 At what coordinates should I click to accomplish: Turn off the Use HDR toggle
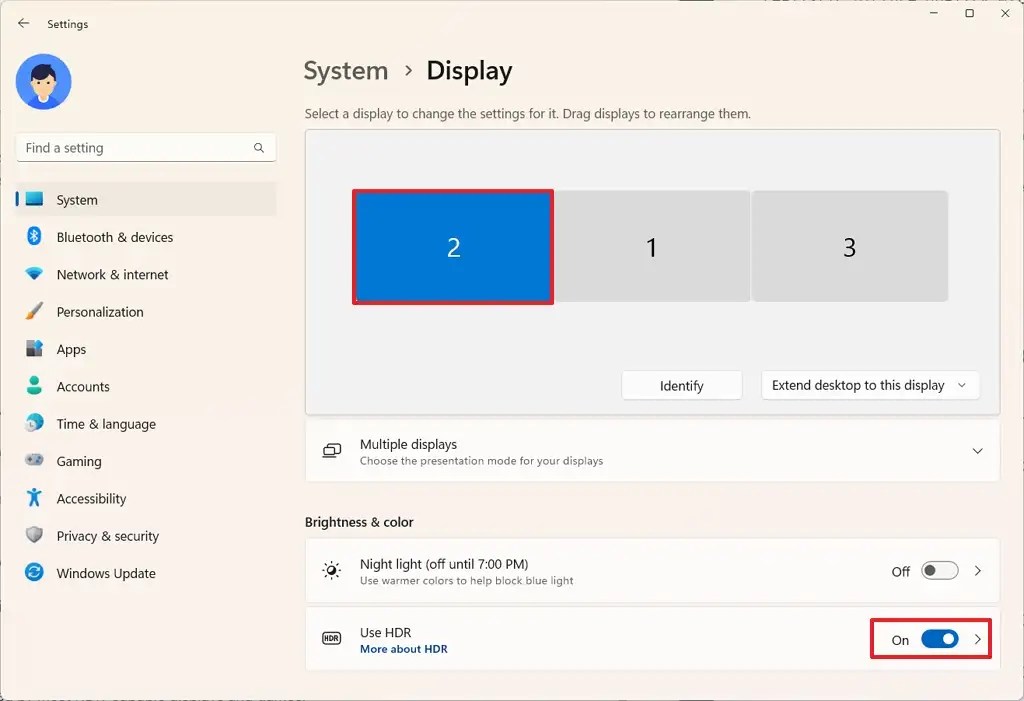(x=938, y=639)
